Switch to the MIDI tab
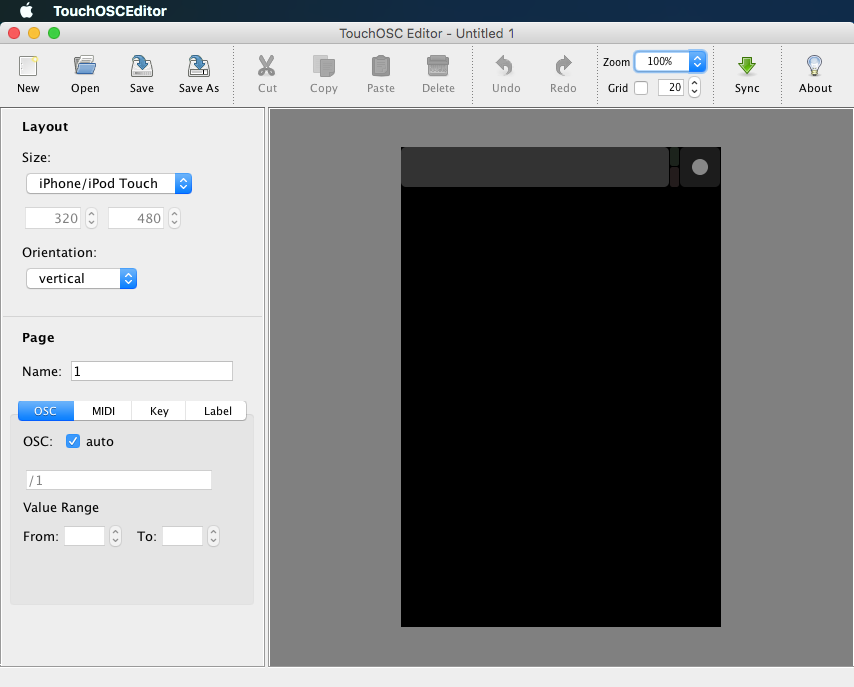The width and height of the screenshot is (854, 687). coord(103,411)
